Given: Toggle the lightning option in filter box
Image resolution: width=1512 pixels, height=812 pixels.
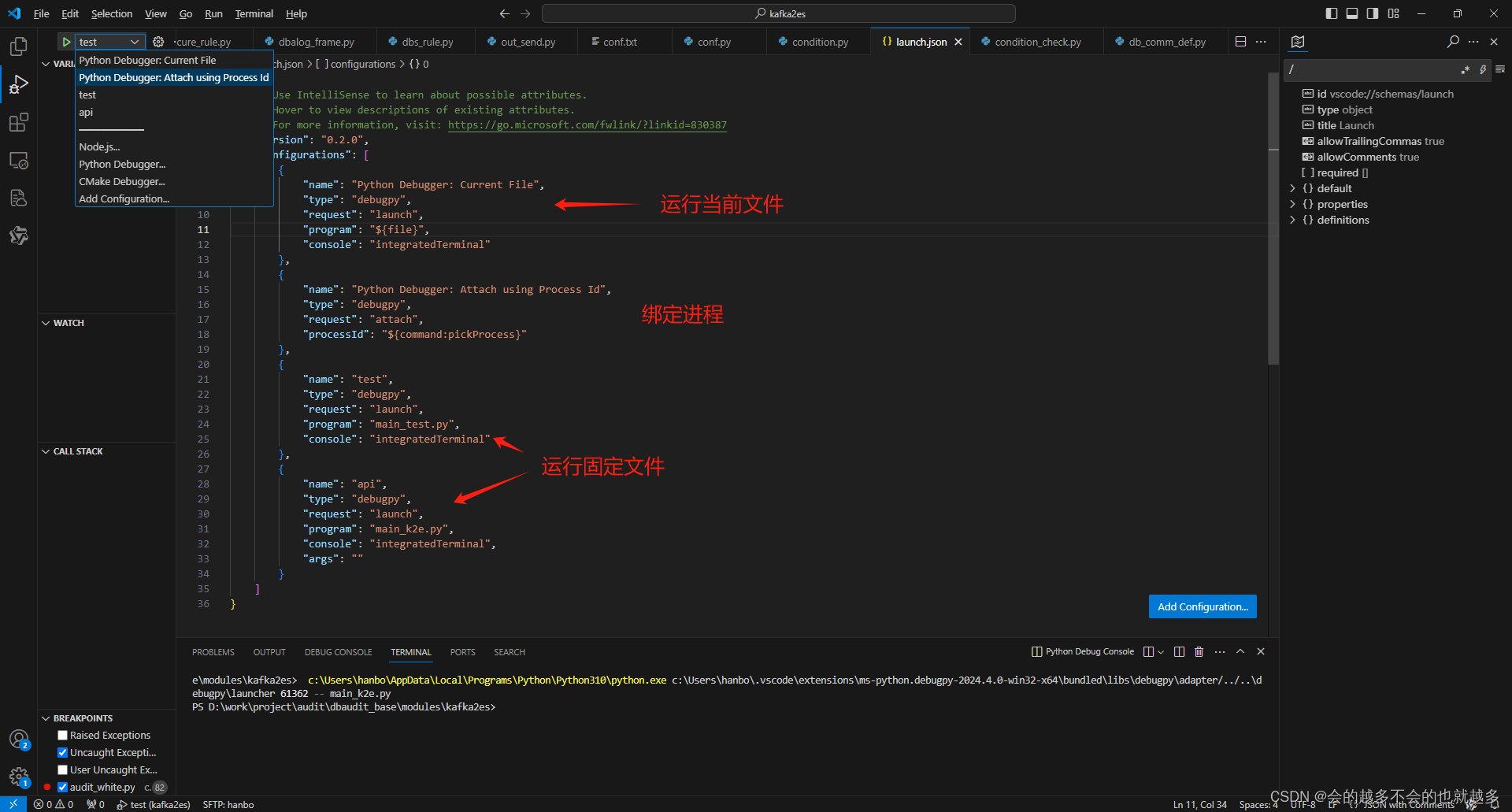Looking at the screenshot, I should pyautogui.click(x=1483, y=69).
